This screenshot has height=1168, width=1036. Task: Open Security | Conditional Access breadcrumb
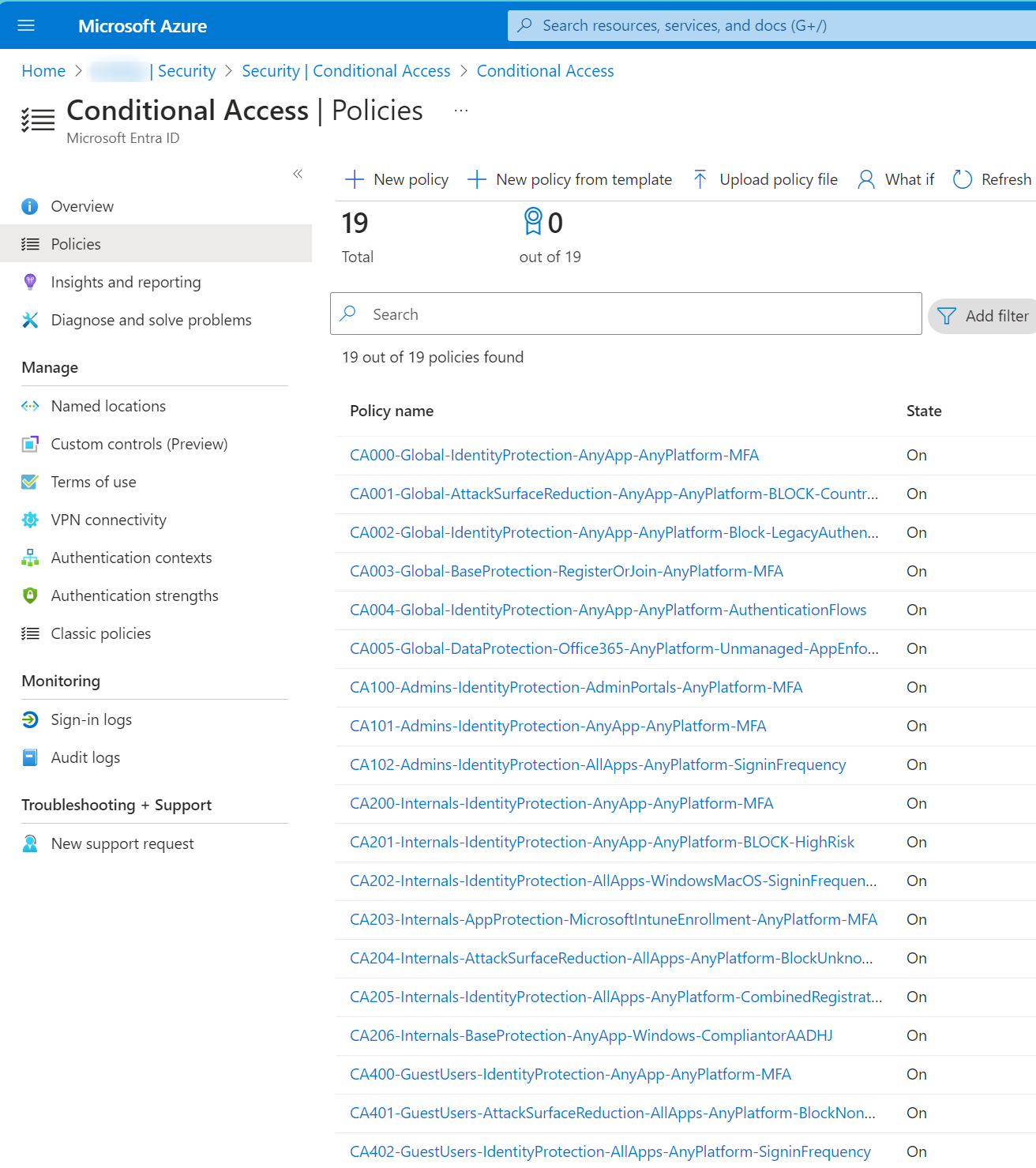pyautogui.click(x=346, y=71)
